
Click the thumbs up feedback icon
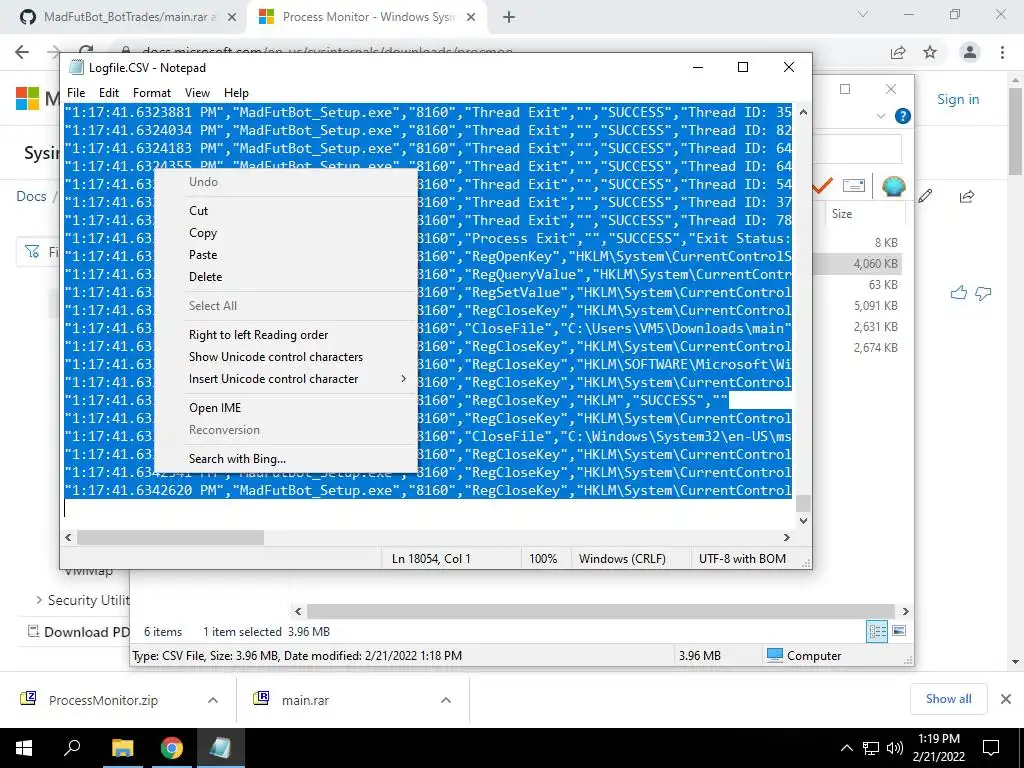tap(959, 293)
